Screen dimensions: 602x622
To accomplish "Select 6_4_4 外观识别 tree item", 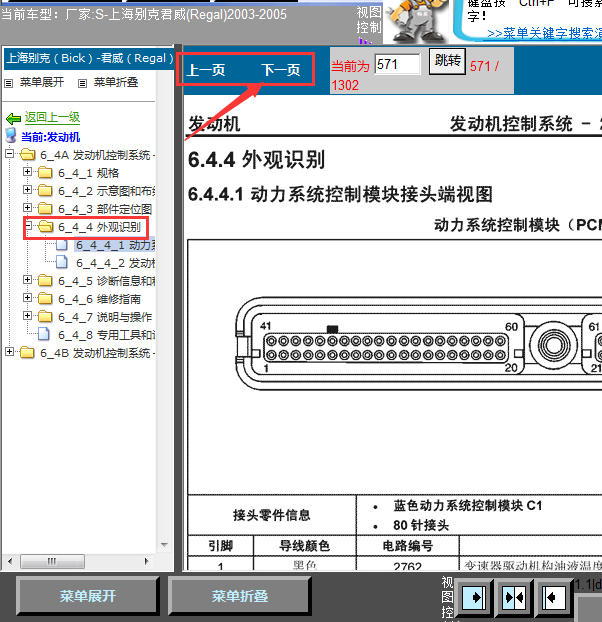I will point(100,227).
